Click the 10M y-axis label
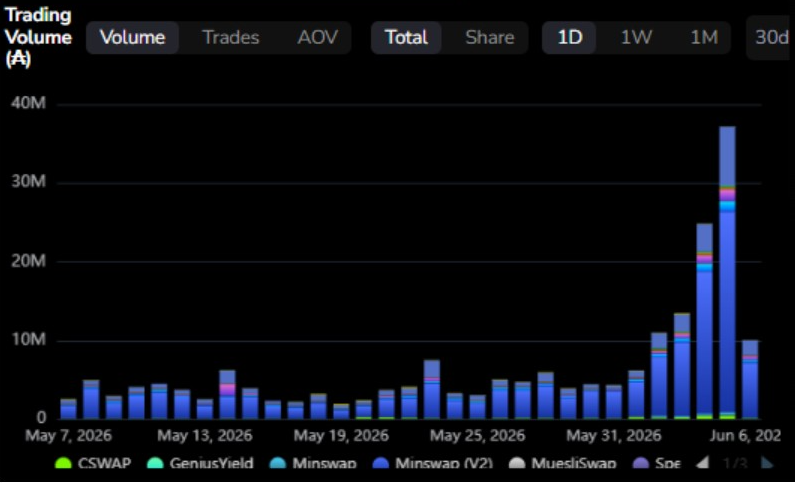This screenshot has height=483, width=795. [28, 339]
